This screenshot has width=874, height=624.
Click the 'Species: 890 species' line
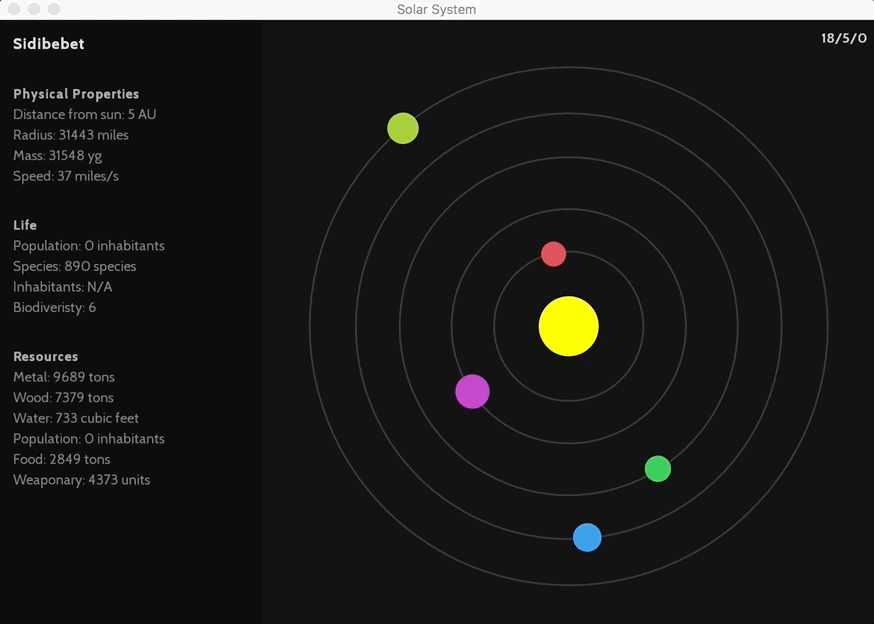click(75, 267)
